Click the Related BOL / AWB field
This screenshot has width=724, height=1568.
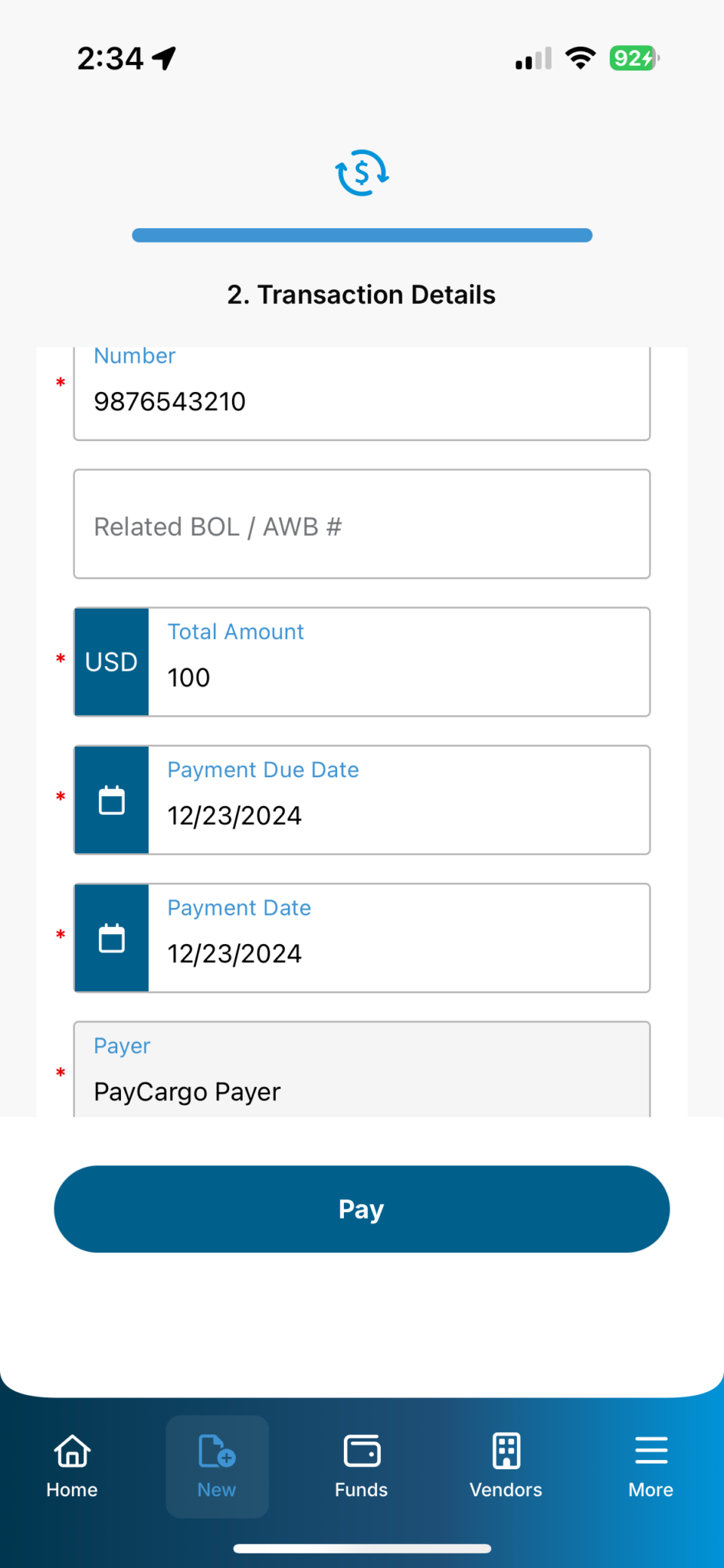(x=361, y=524)
